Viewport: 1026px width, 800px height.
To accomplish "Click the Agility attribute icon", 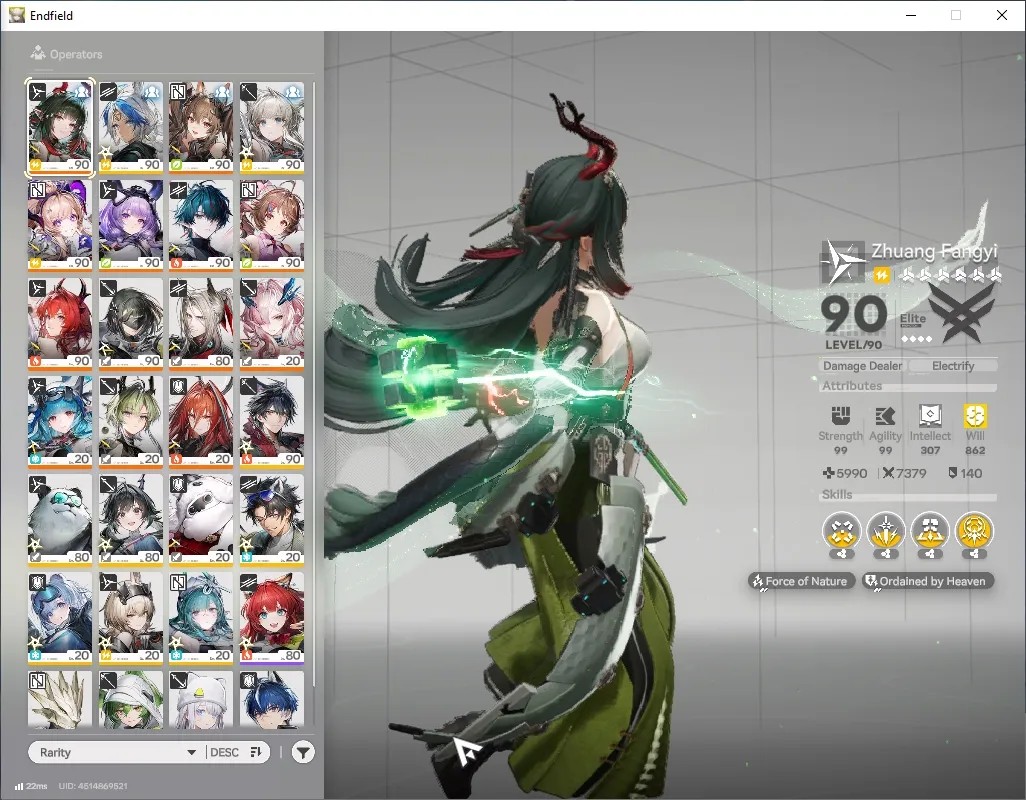I will (x=885, y=416).
